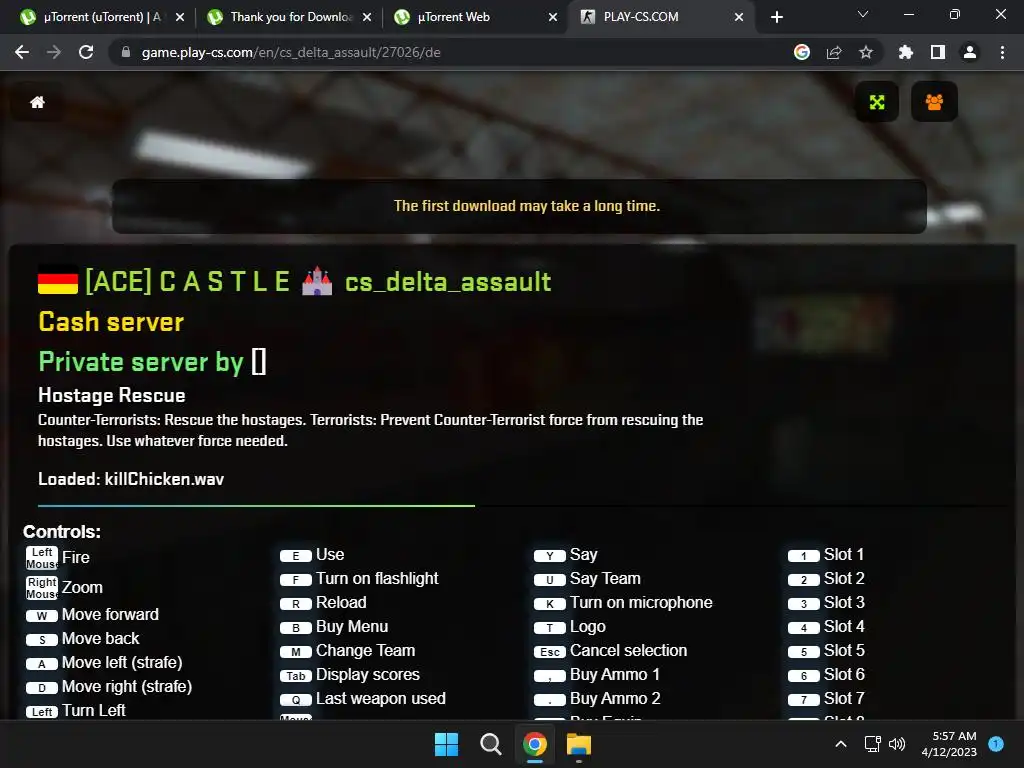Click the Right Mouse Zoom entry
This screenshot has height=768, width=1024.
coord(64,588)
